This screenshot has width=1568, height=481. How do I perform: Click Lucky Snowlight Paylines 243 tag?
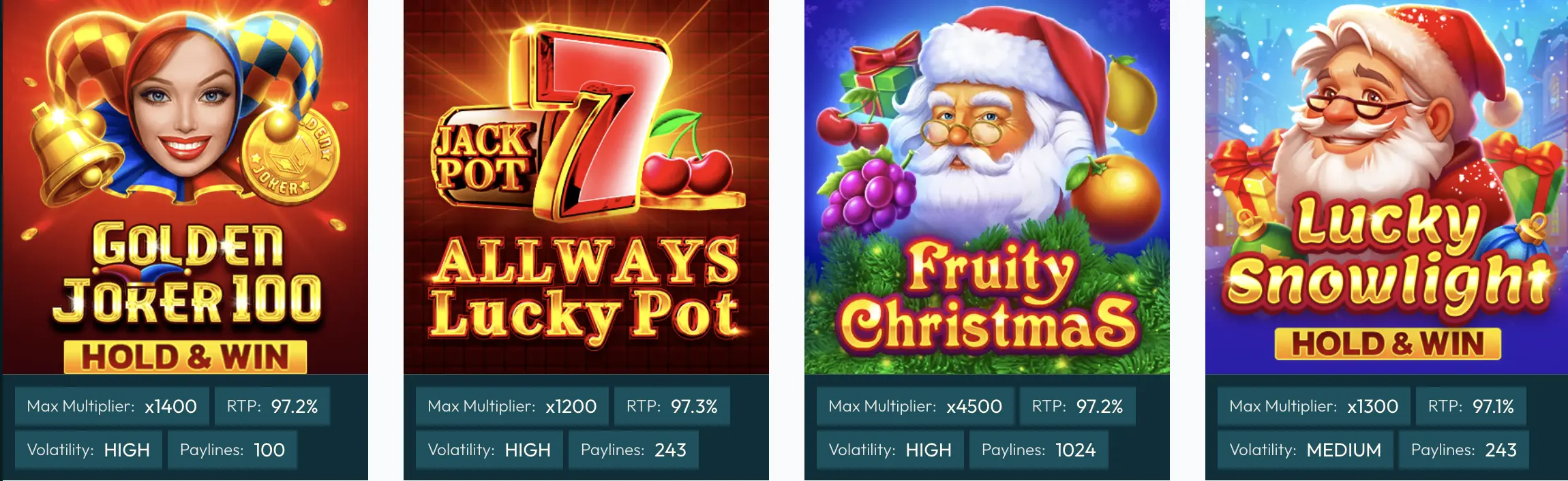(1464, 450)
